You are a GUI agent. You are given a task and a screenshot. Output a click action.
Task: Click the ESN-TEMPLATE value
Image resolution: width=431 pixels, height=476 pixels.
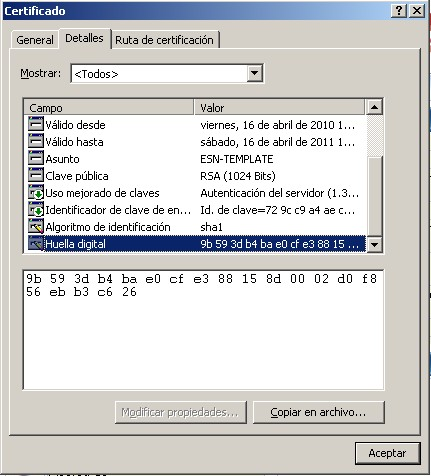tap(237, 159)
